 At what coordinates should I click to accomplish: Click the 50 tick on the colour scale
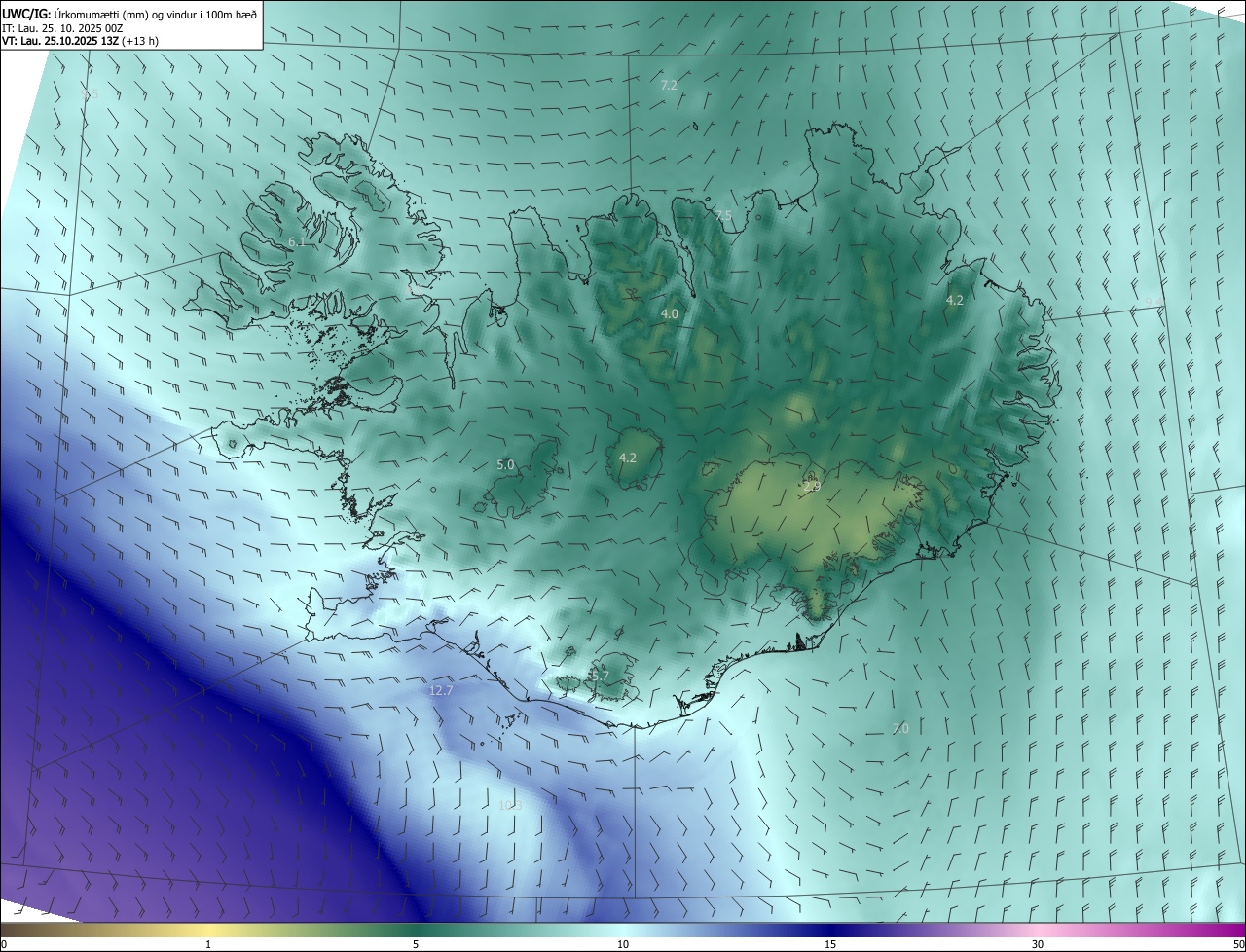click(1238, 944)
